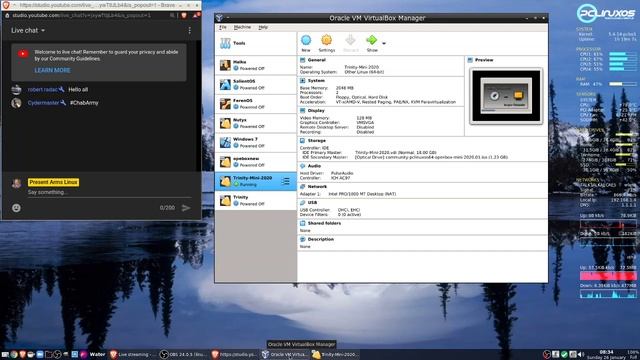Open the Tools entry in VirtualBox sidebar
The image size is (640, 360).
click(256, 43)
